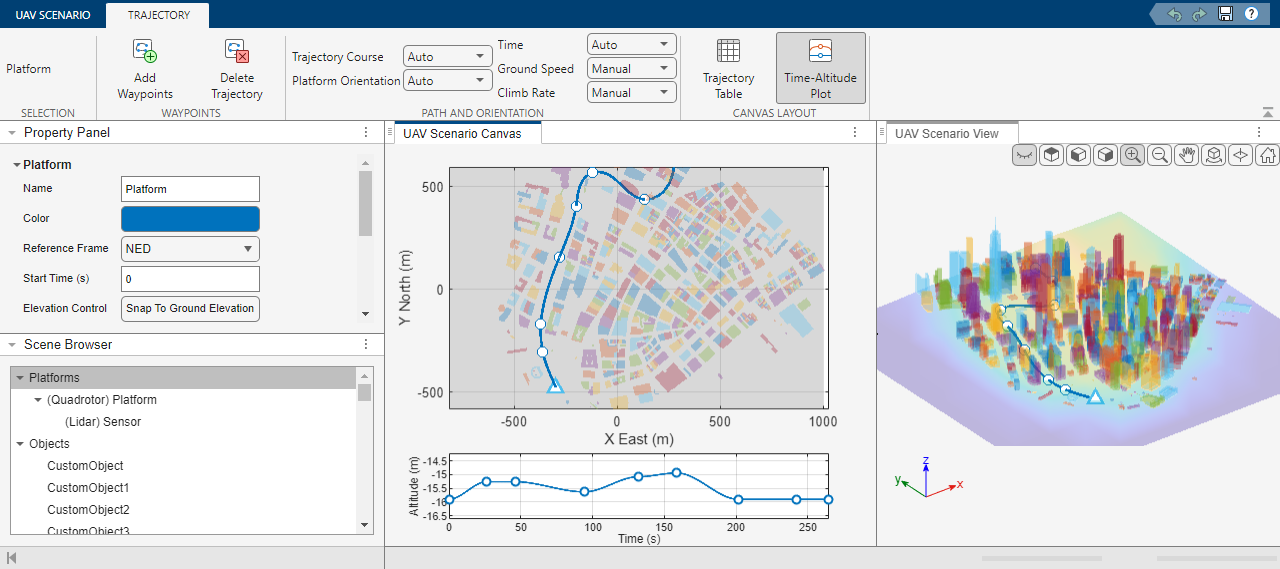This screenshot has width=1280, height=569.
Task: Open Scene Browser three-dot options menu
Action: click(366, 344)
